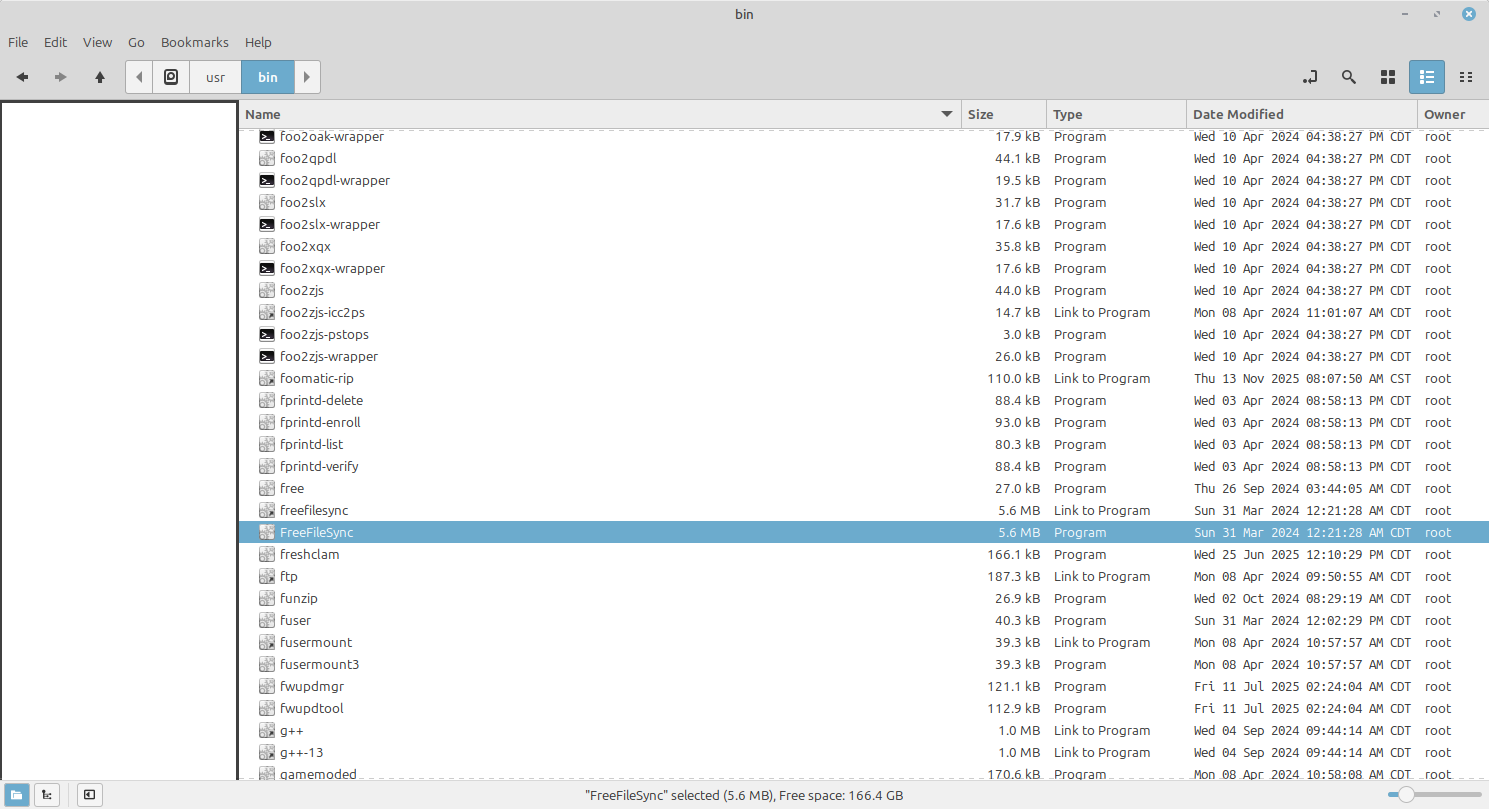1489x809 pixels.
Task: Switch to icon grid view
Action: 1388,77
